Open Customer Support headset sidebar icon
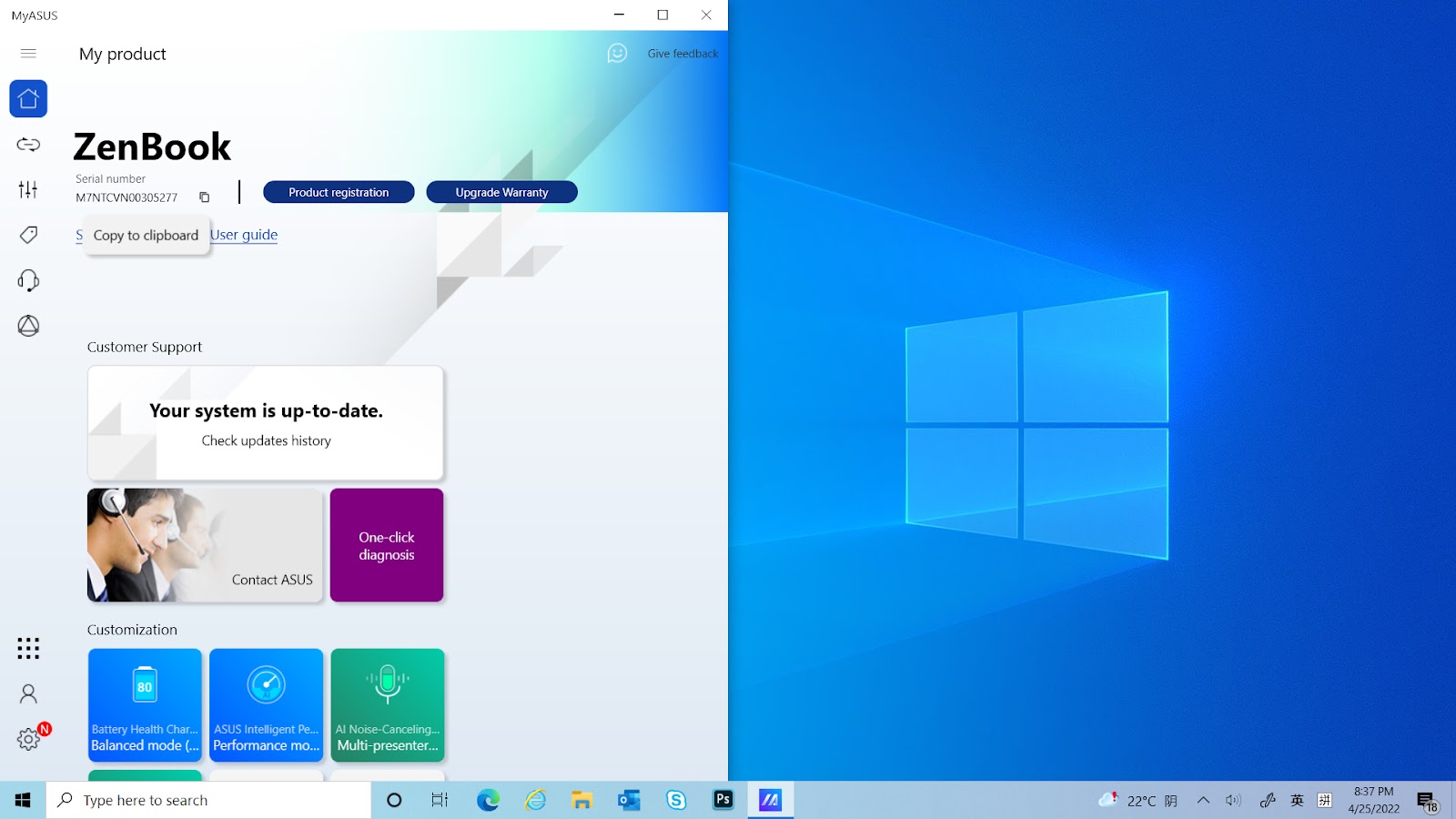This screenshot has width=1456, height=819. [28, 280]
